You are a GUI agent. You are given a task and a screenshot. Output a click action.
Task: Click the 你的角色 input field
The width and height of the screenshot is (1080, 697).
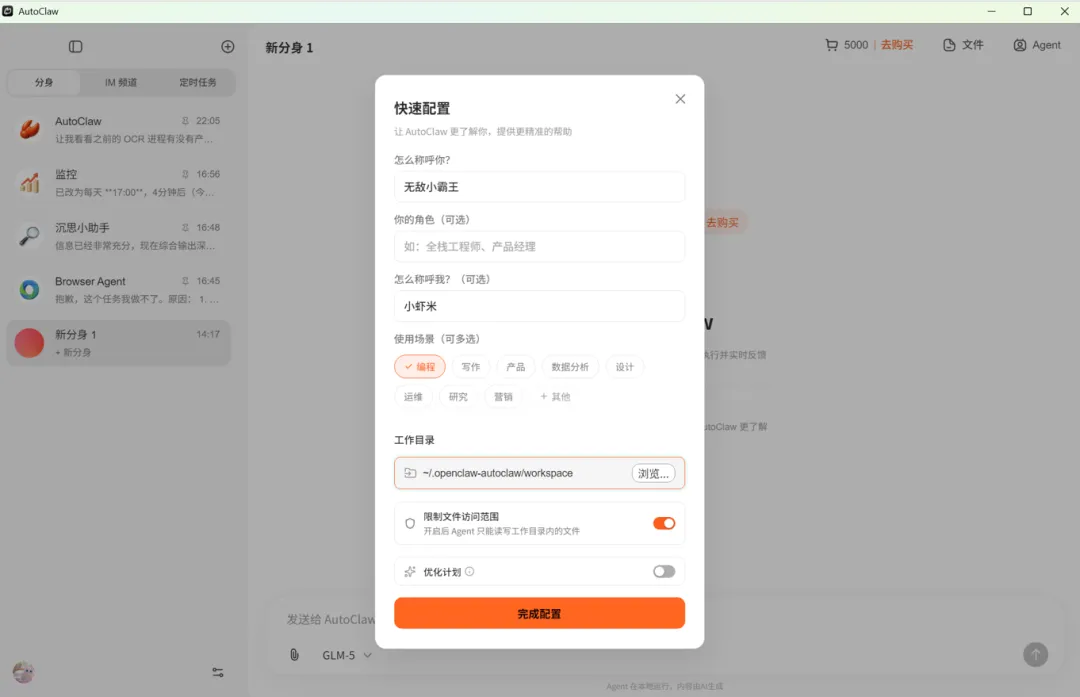pyautogui.click(x=539, y=247)
